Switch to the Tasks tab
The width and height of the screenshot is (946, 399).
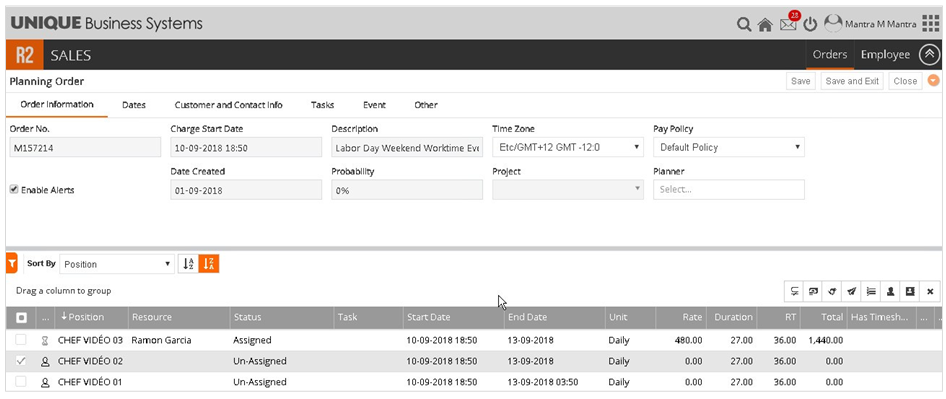323,105
